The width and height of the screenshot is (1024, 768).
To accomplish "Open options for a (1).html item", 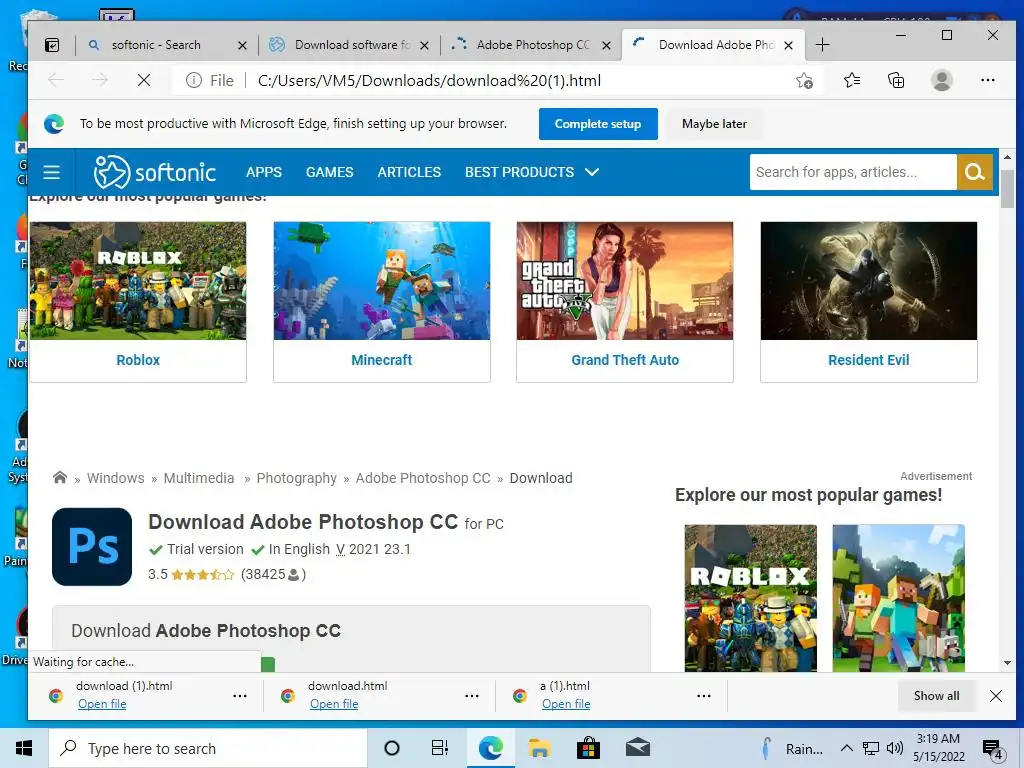I will coord(703,696).
